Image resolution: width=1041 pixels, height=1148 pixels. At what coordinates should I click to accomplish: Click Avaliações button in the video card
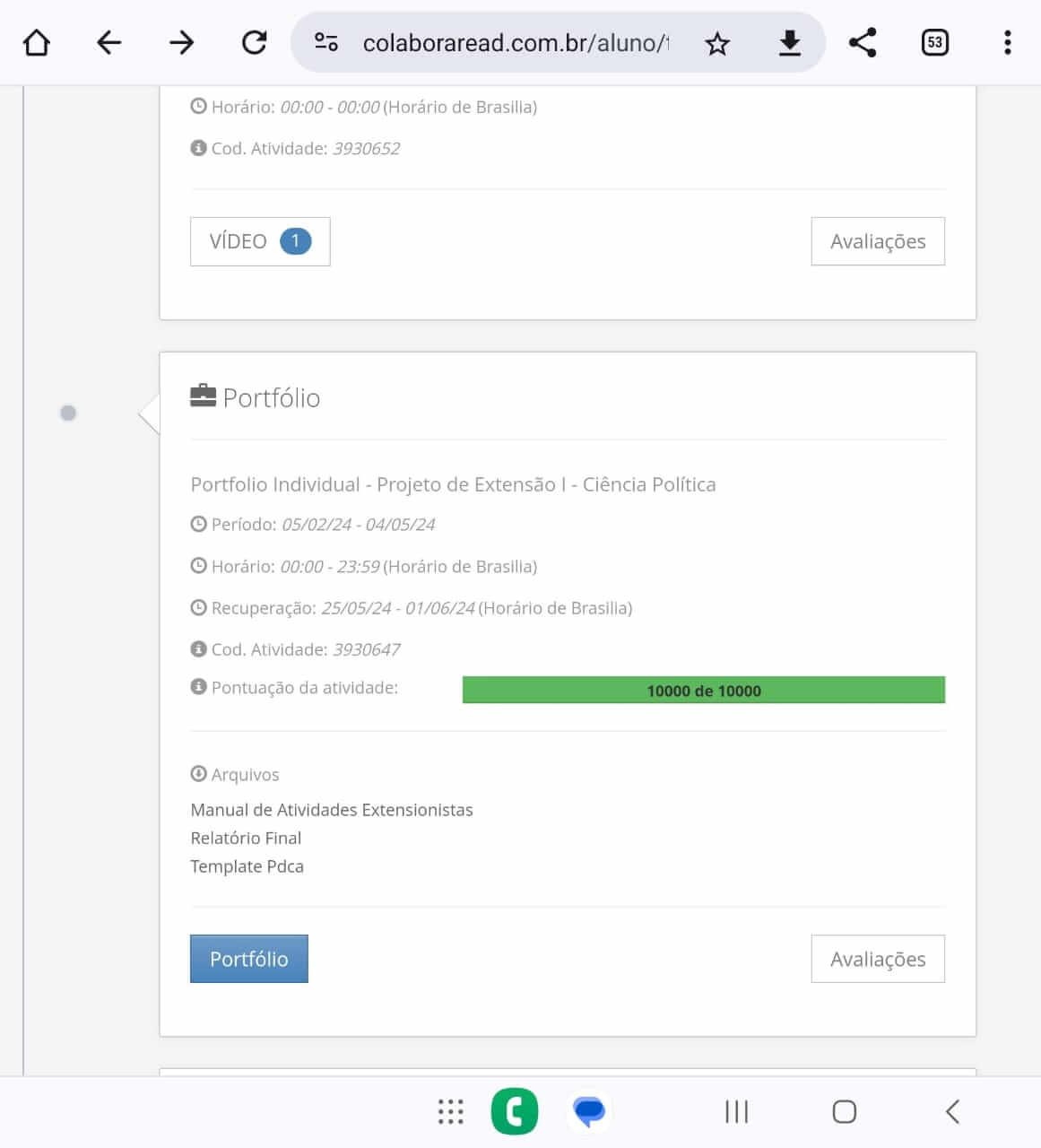tap(877, 241)
